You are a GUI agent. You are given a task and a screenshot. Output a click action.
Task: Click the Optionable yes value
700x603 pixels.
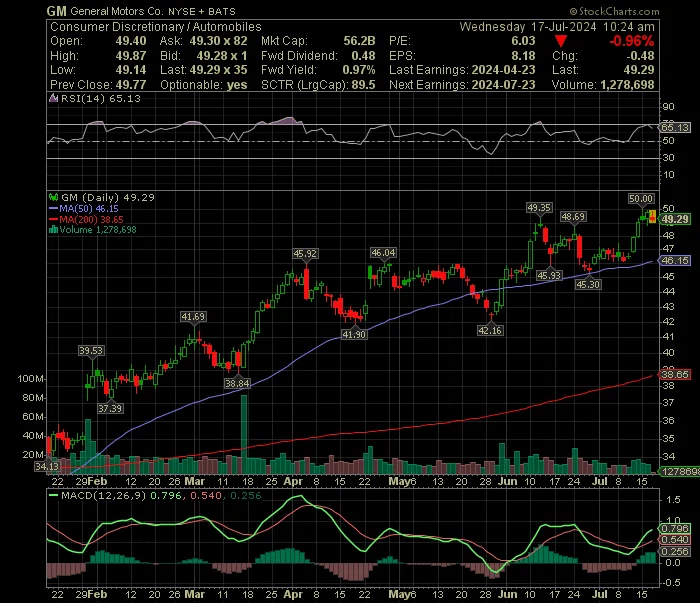coord(237,85)
